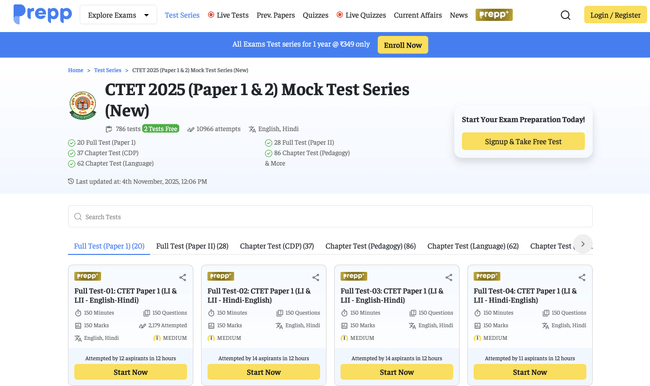Viewport: 650px width, 386px height.
Task: Open Live Tests from the navigation
Action: 233,15
